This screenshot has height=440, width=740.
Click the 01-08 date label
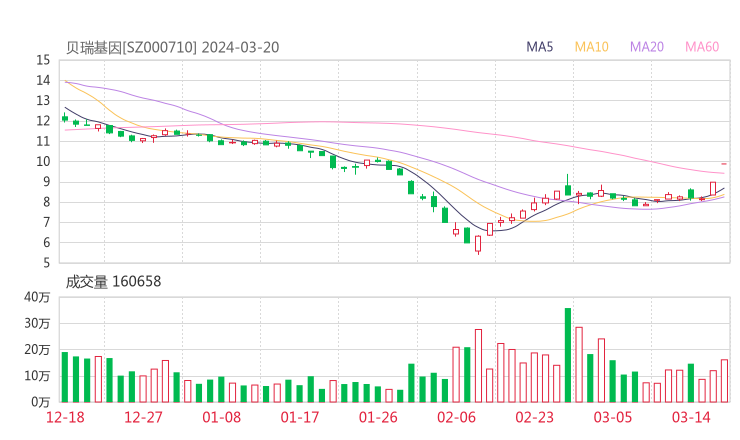(x=221, y=417)
